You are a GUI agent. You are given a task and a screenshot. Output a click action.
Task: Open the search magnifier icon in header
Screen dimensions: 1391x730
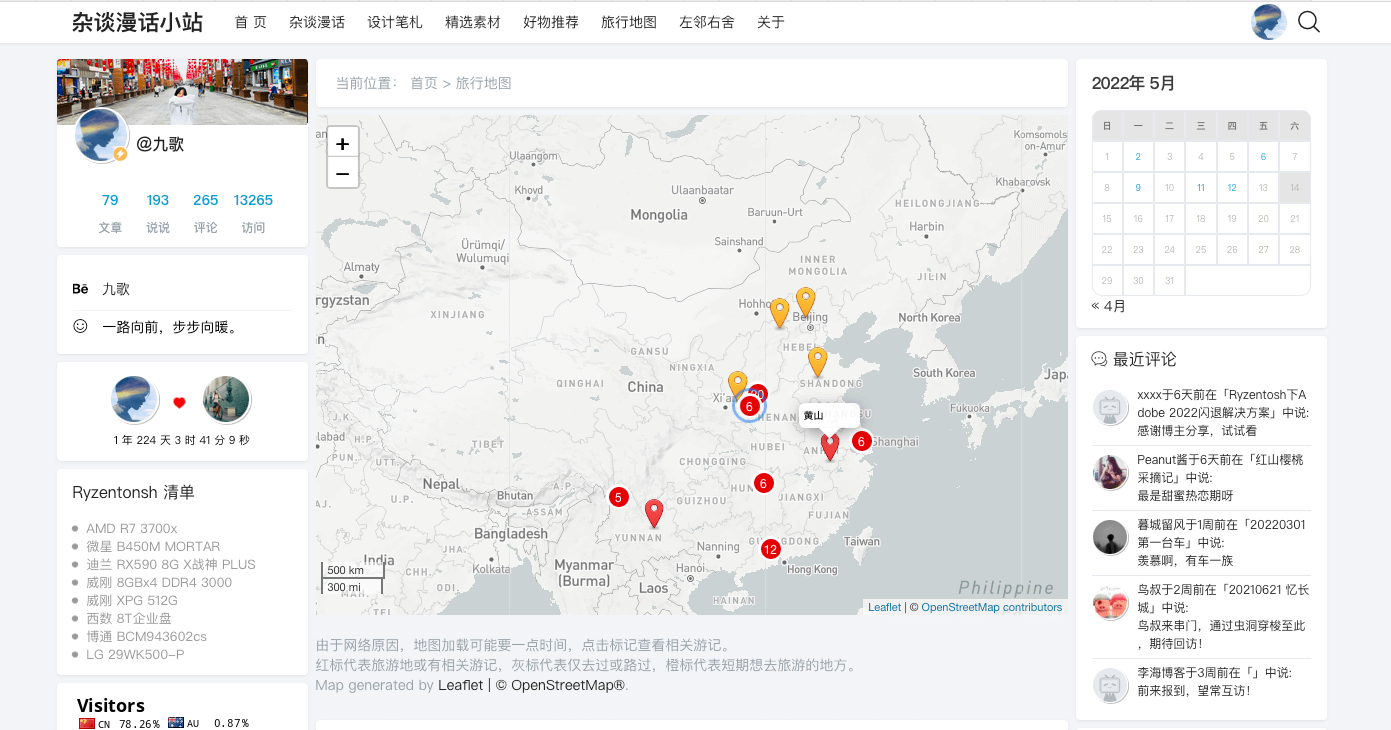[x=1309, y=22]
